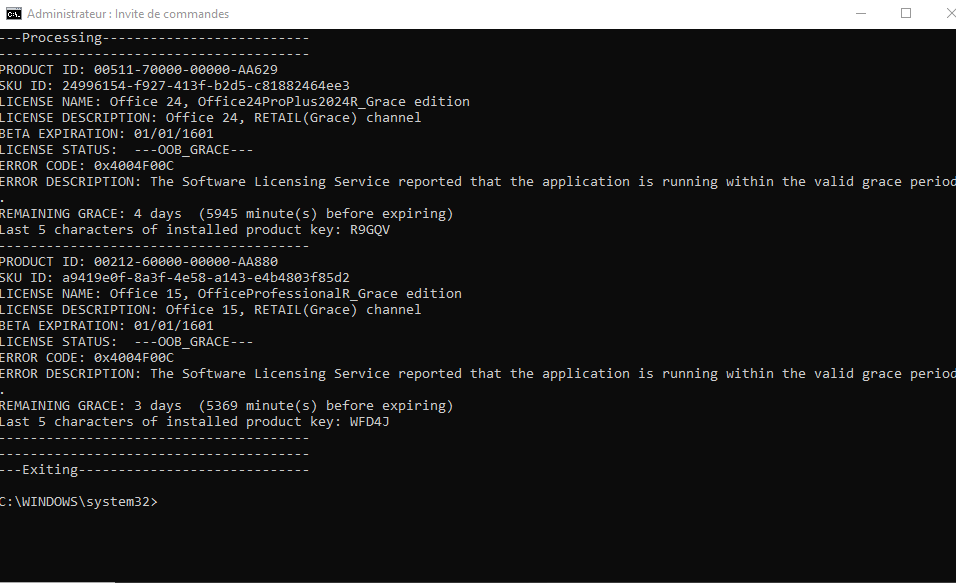Minimize the Invite de commandes window

pos(861,13)
